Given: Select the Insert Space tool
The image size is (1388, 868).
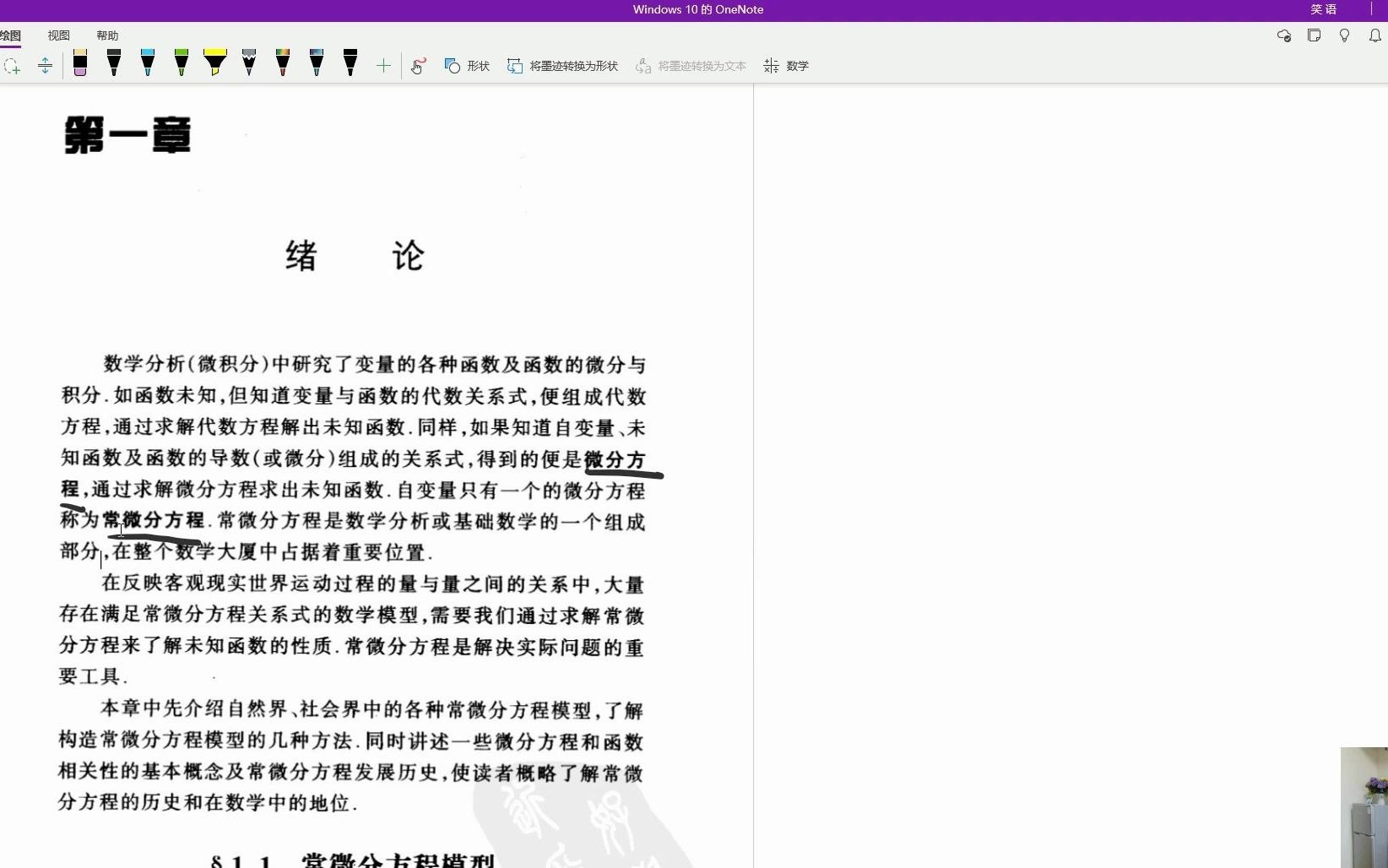Looking at the screenshot, I should point(45,66).
